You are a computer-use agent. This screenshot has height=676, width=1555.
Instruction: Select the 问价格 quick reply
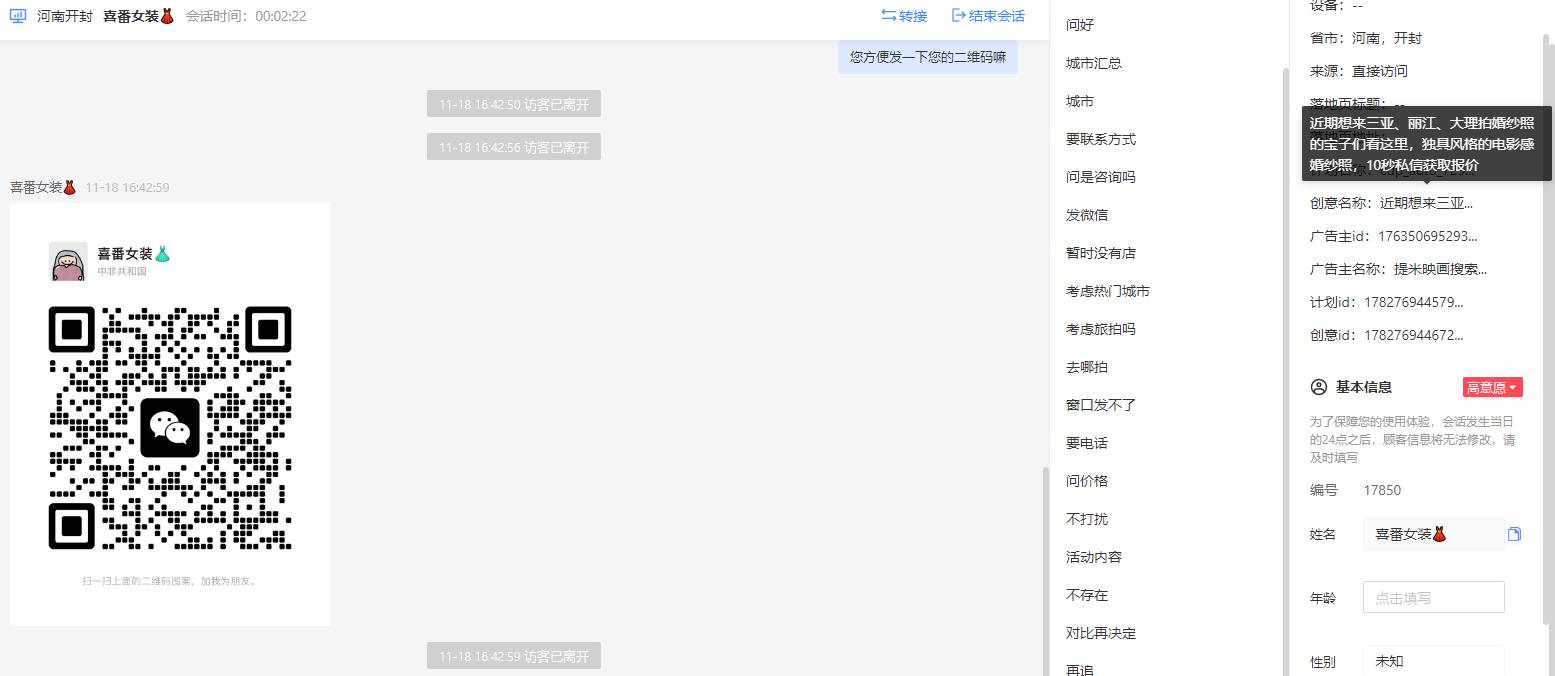tap(1087, 481)
